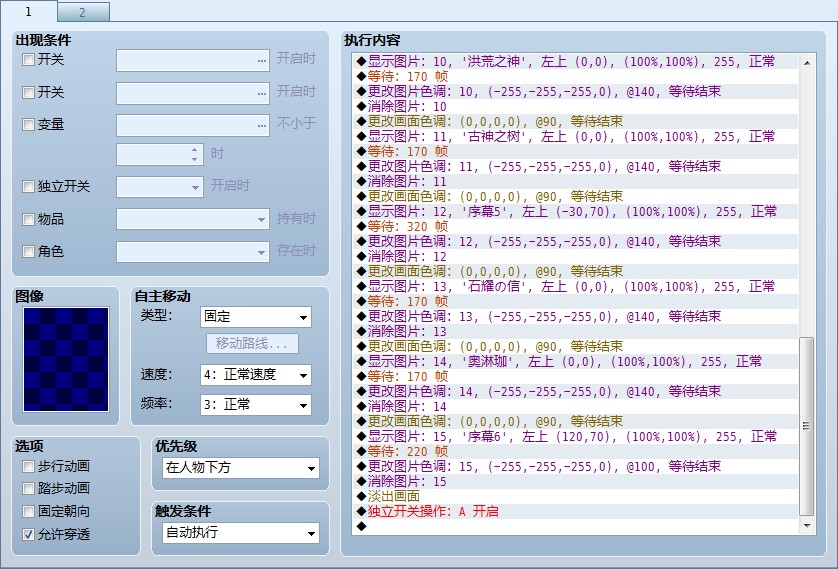
Task: Click the first 开关 condition input field
Action: pos(193,60)
